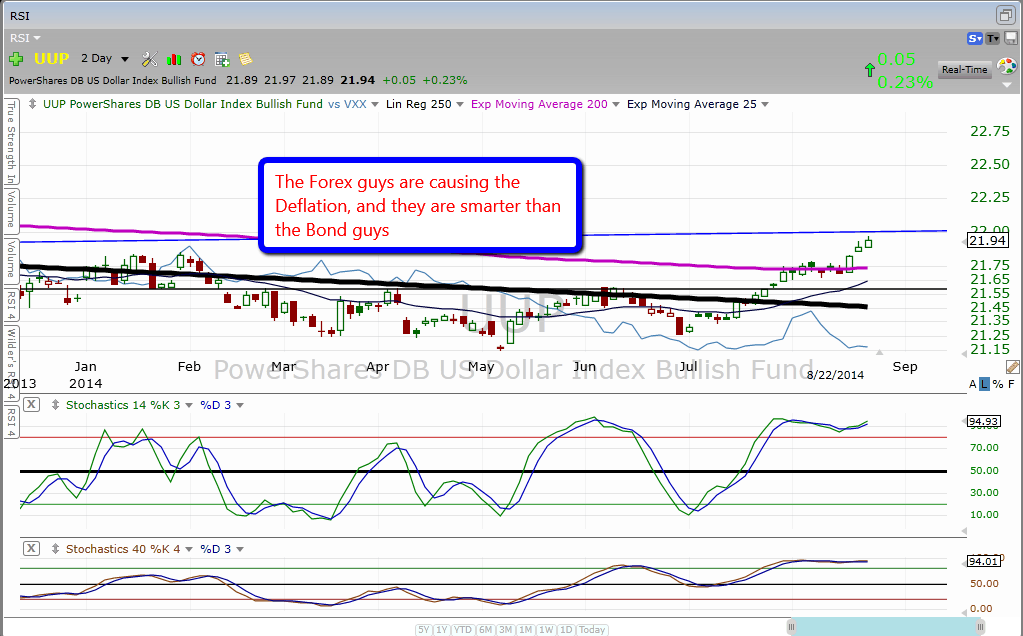Click the add calendar/table icon
The width and height of the screenshot is (1023, 636).
222,59
